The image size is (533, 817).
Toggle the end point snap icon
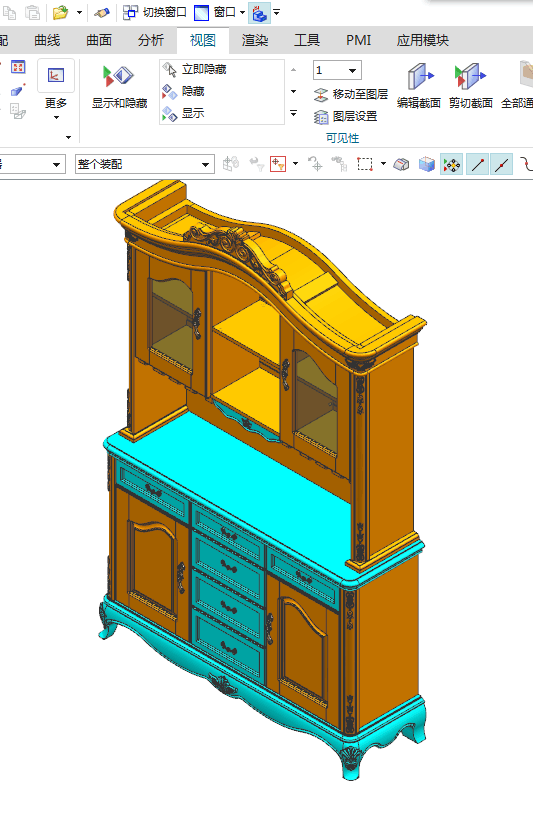pyautogui.click(x=477, y=165)
